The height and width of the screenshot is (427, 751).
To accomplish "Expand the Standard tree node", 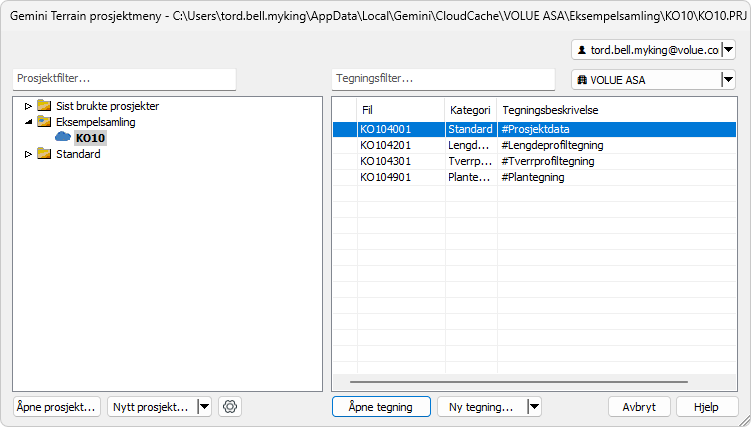I will tap(28, 154).
